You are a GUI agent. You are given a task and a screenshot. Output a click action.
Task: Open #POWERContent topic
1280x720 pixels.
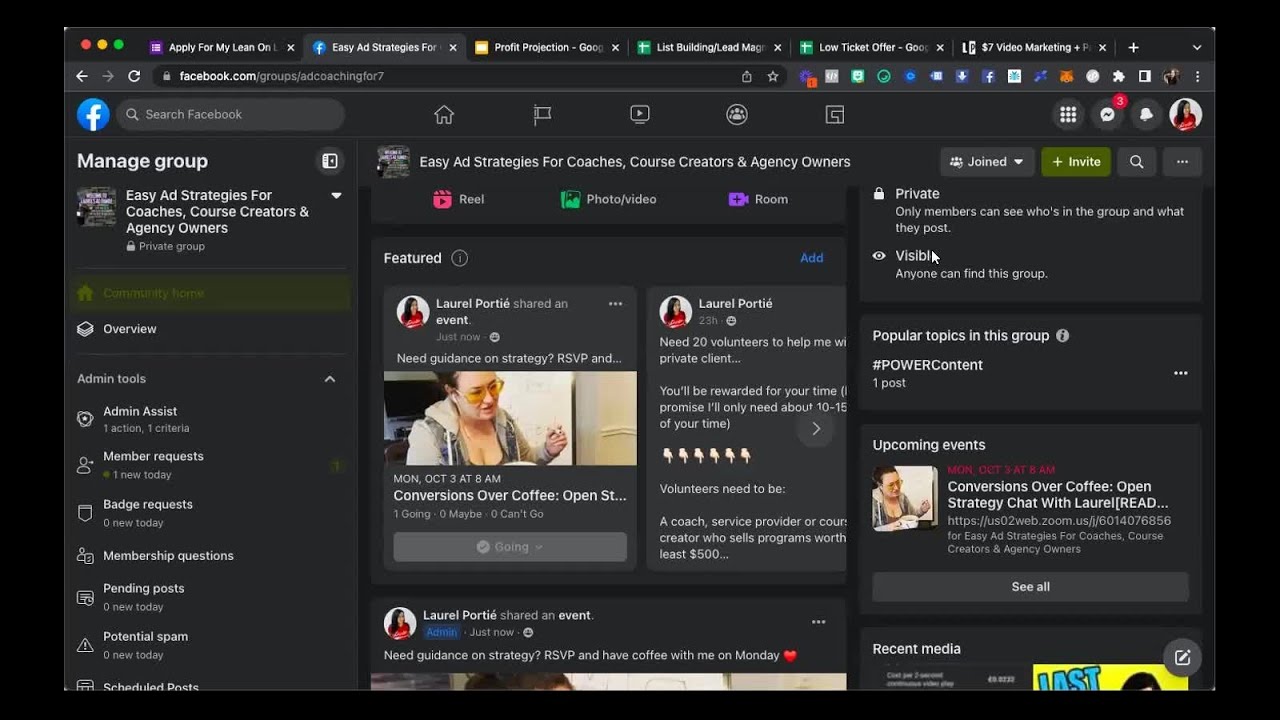928,365
